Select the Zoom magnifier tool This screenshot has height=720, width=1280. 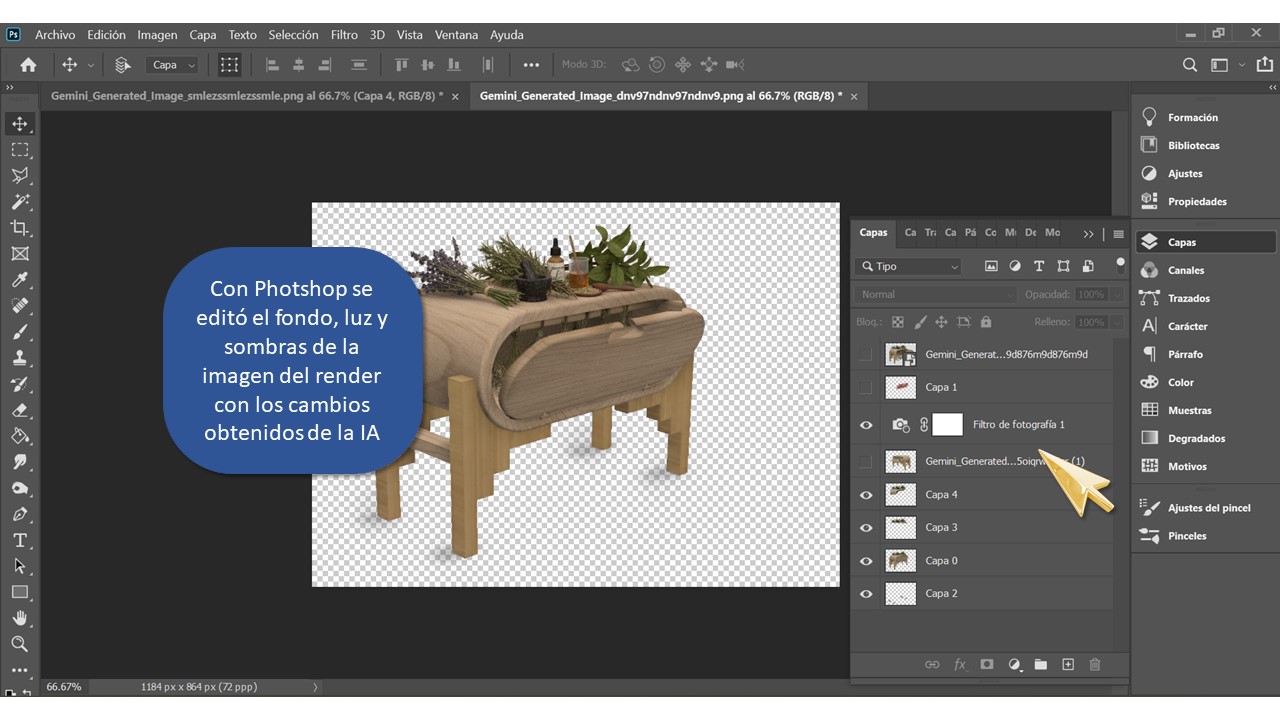click(20, 644)
